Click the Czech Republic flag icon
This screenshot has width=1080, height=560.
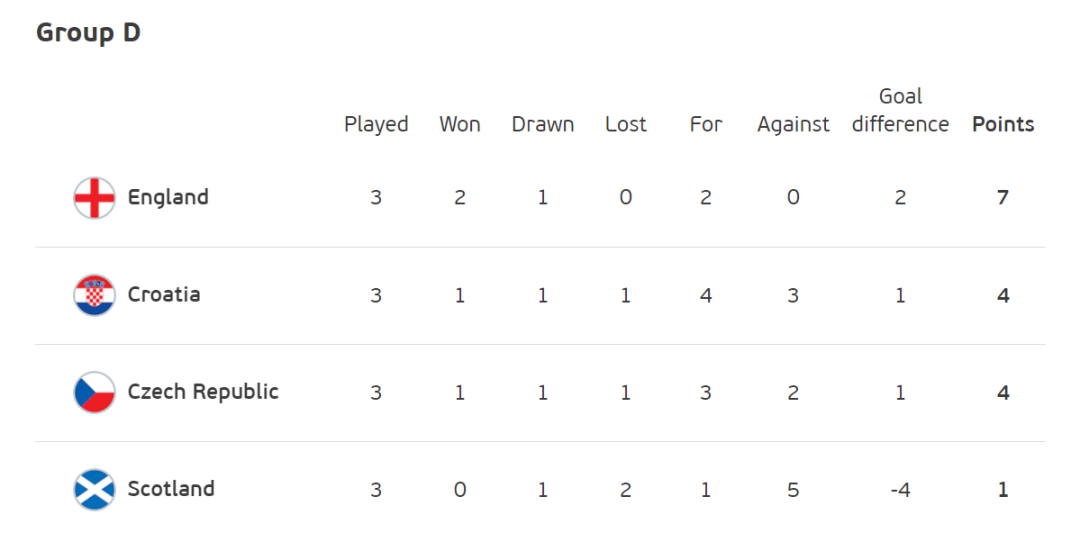94,392
